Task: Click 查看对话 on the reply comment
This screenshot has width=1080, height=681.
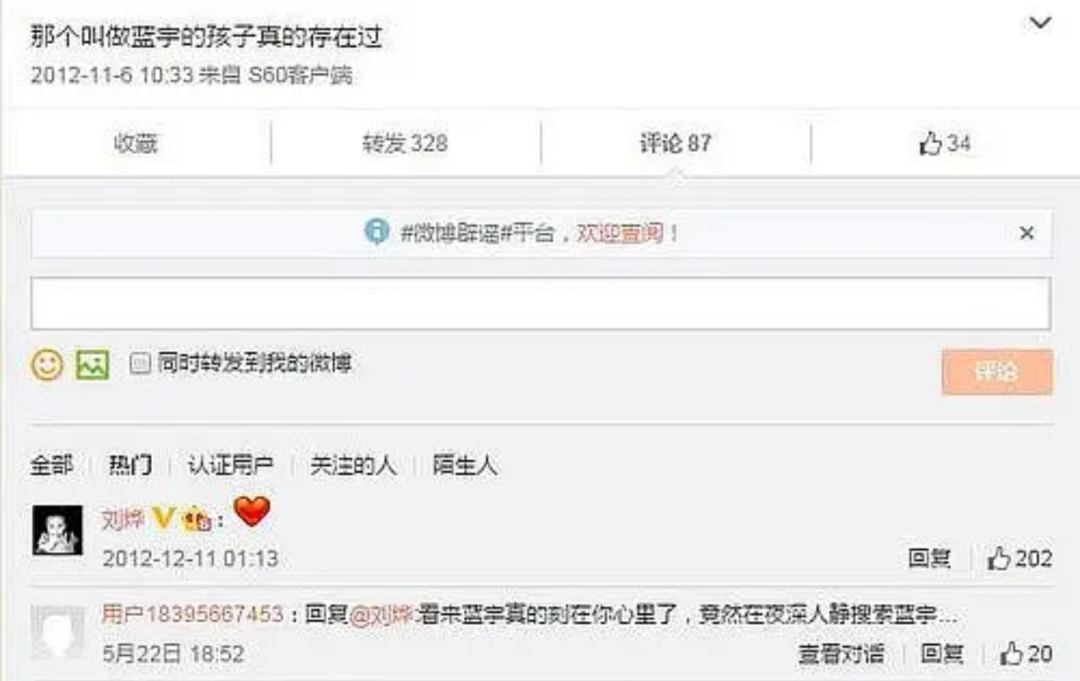Action: [841, 653]
